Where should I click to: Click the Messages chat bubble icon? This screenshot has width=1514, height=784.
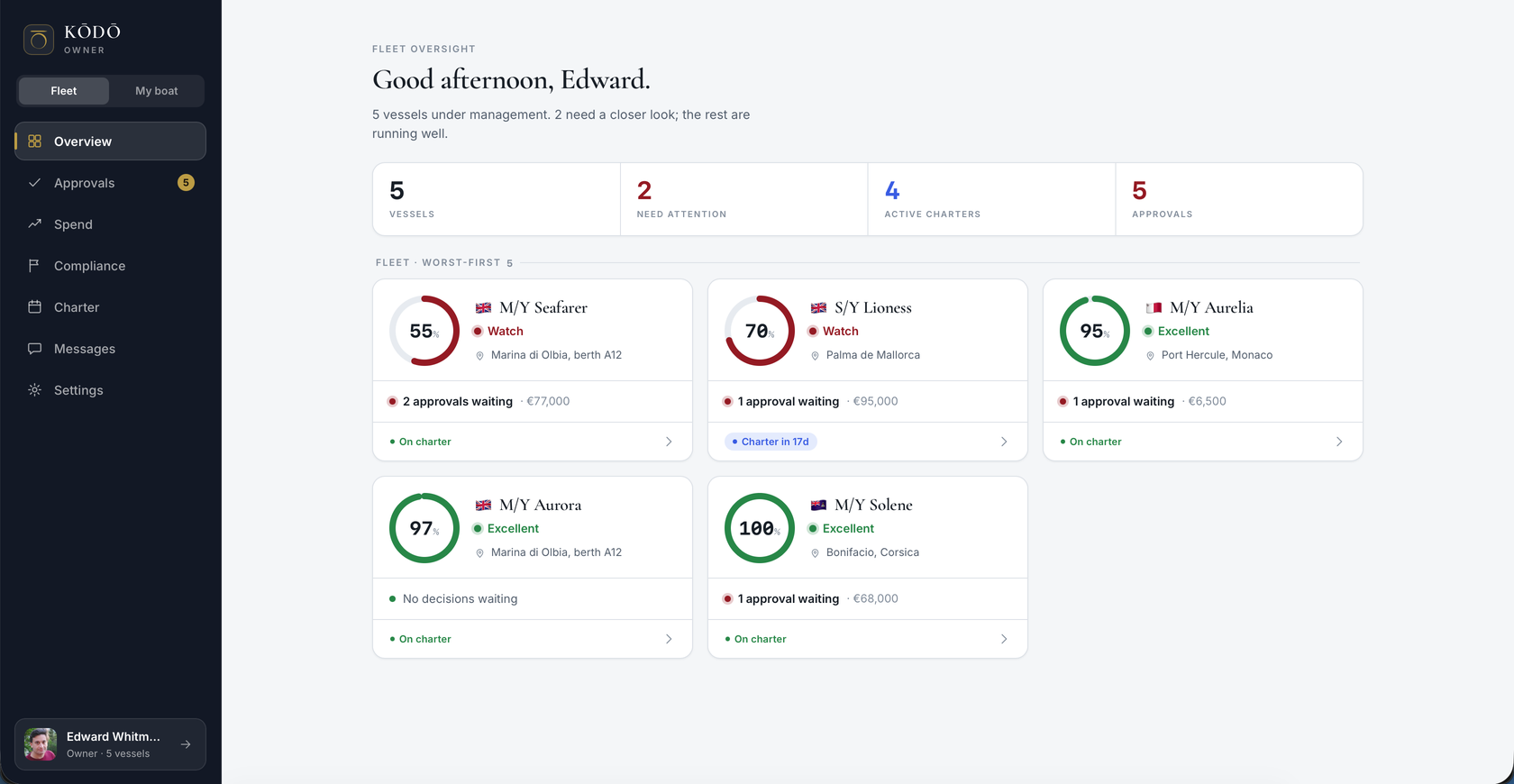(35, 349)
